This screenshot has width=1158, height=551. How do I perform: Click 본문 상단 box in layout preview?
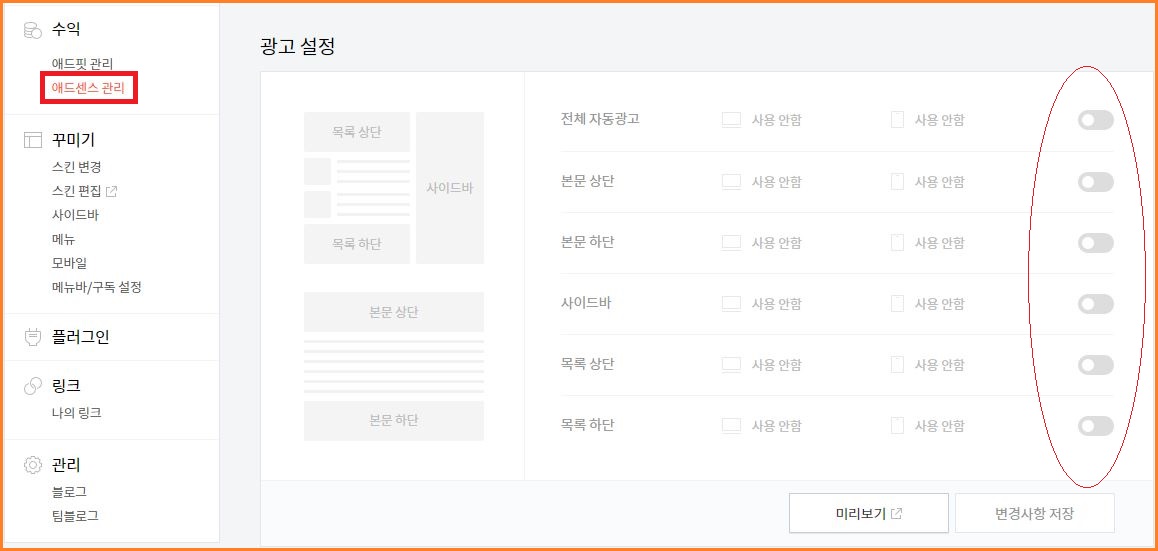coord(394,312)
